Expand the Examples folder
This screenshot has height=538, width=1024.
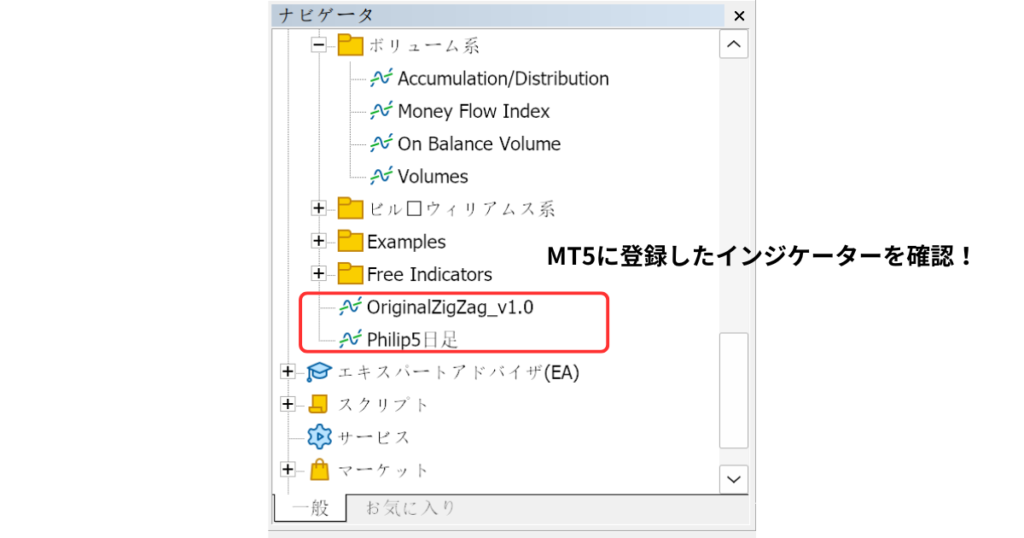[x=319, y=241]
